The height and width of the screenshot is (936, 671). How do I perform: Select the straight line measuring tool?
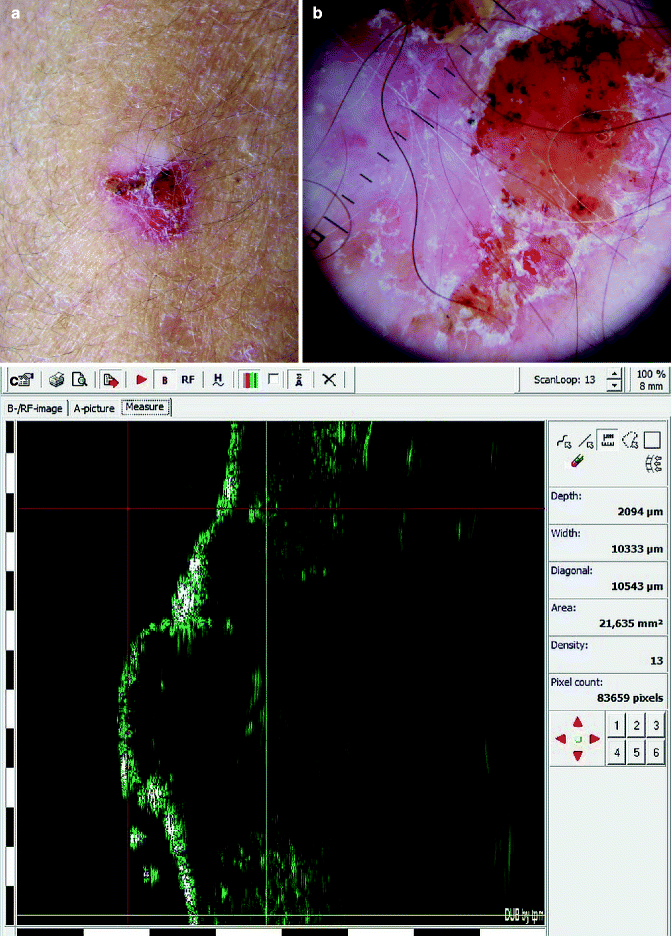point(584,439)
